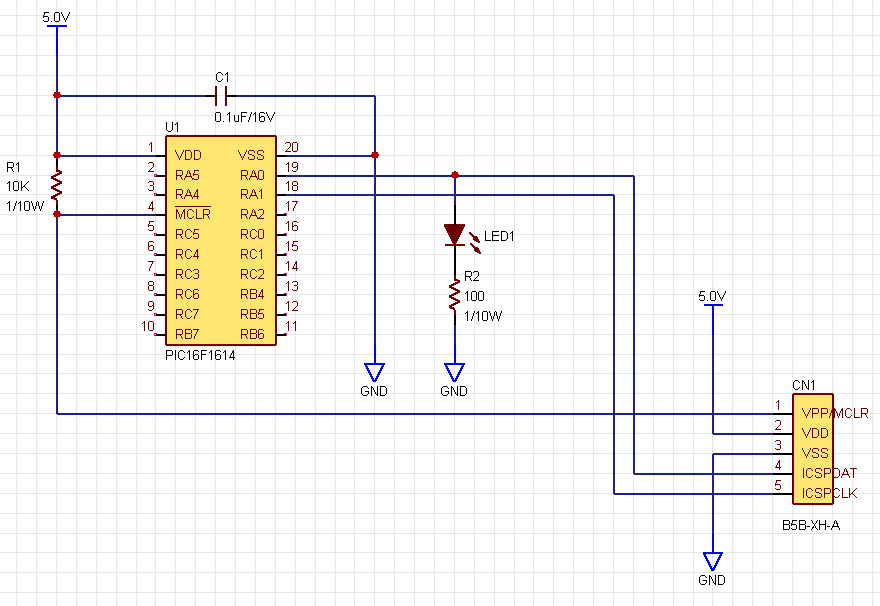
Task: Select the MCLR pin label on U1
Action: click(x=193, y=214)
